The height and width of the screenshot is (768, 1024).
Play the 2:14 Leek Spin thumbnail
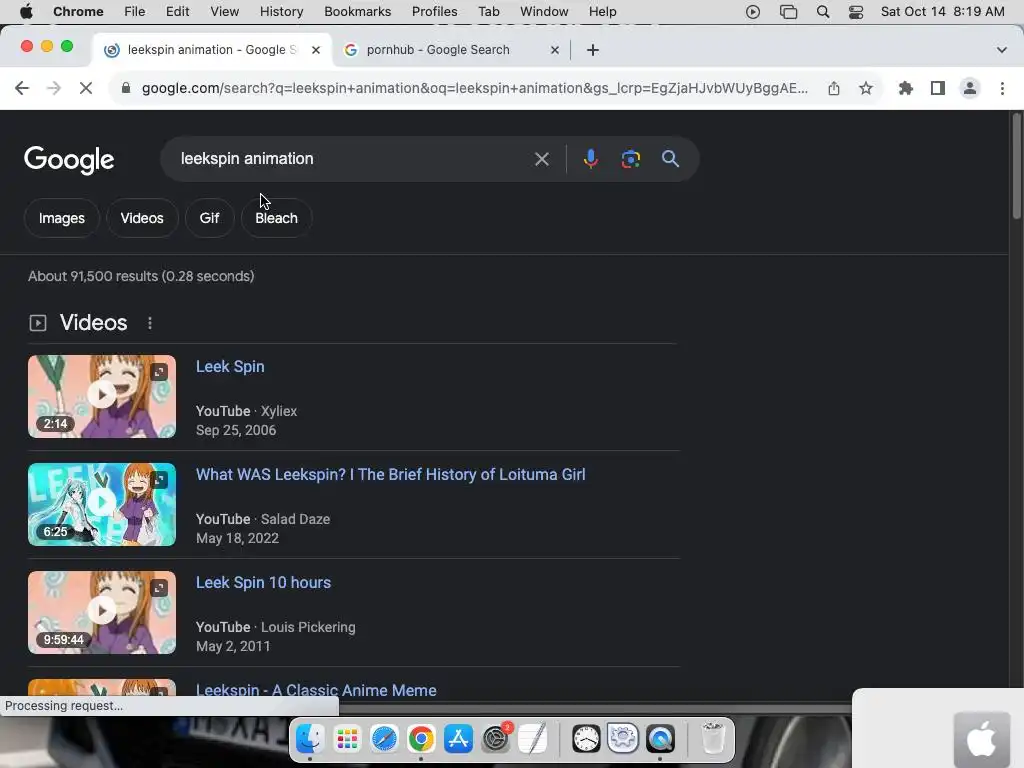102,396
